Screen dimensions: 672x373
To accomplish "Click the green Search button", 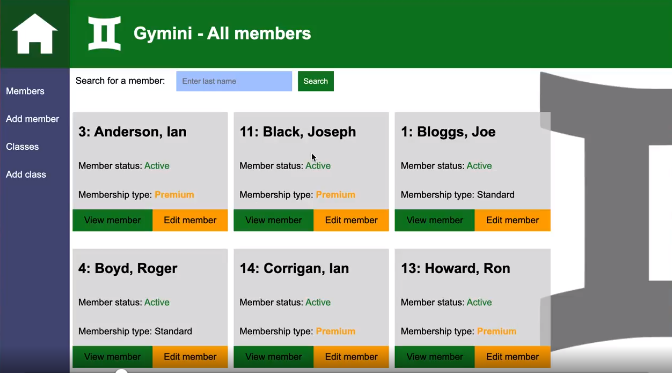I will (x=316, y=81).
